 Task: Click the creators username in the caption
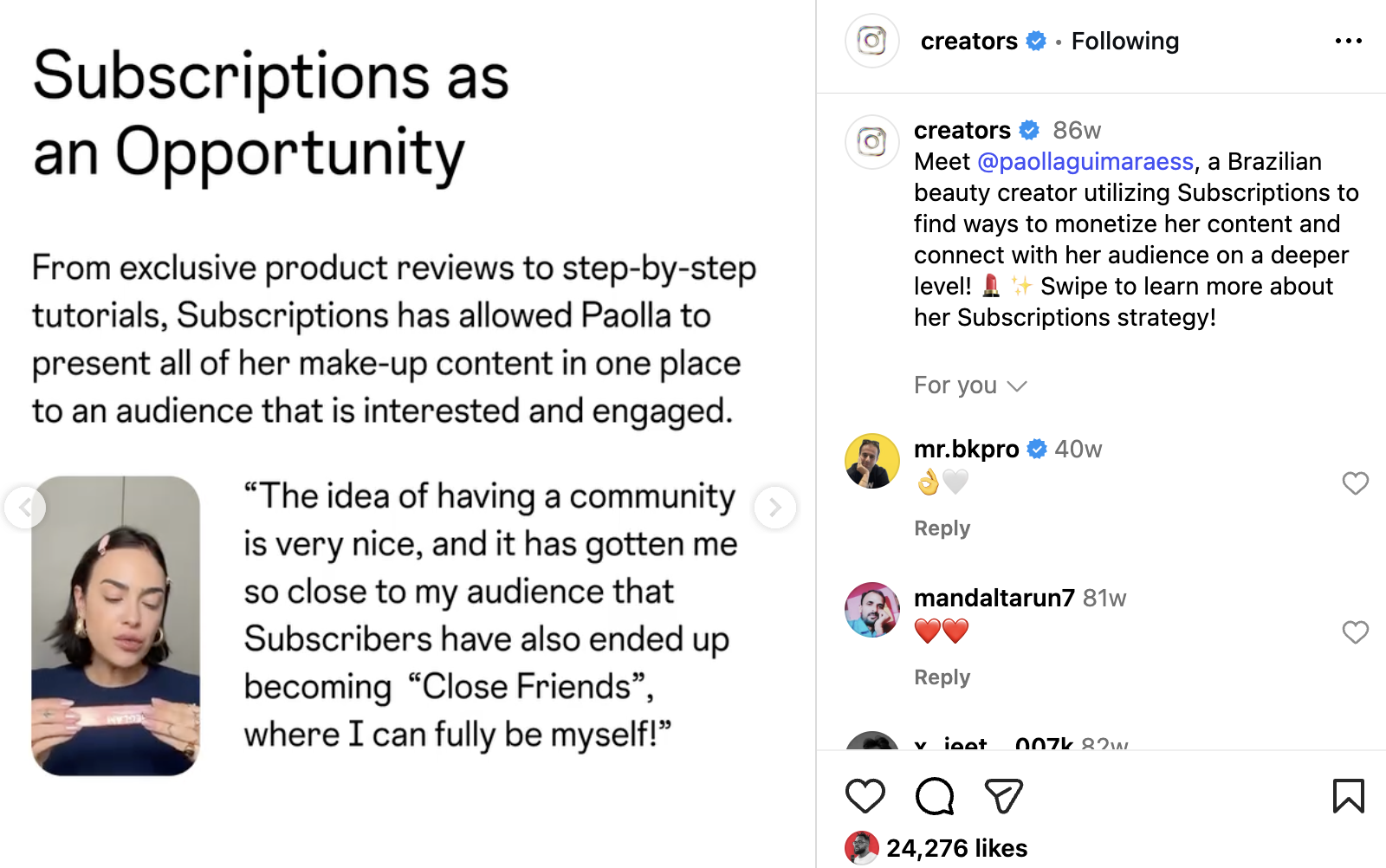962,130
